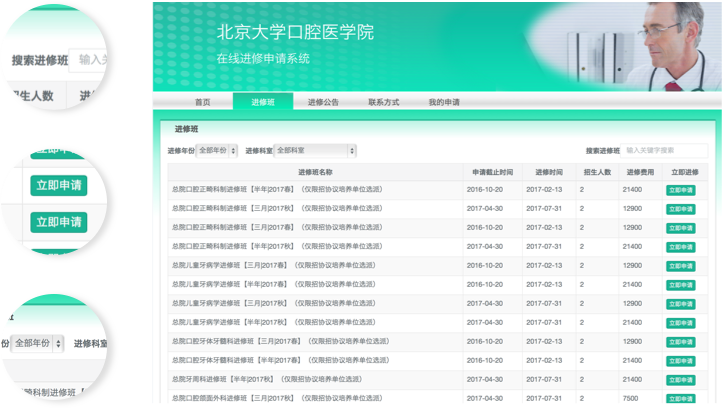Image resolution: width=722 pixels, height=408 pixels.
Task: Select class name 总院口腔正畸科制进修班【半年|2017秋】
Action: tap(277, 246)
